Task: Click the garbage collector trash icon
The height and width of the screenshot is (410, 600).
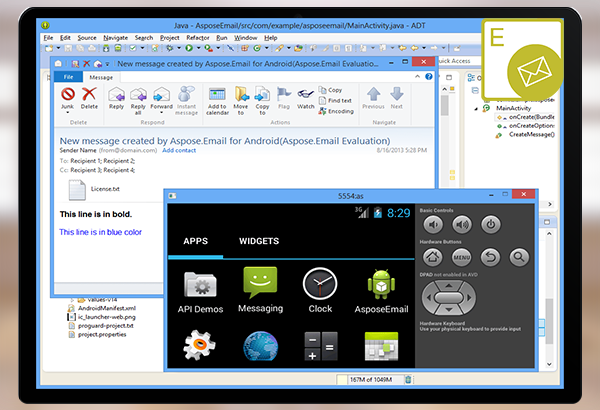Action: [x=408, y=379]
